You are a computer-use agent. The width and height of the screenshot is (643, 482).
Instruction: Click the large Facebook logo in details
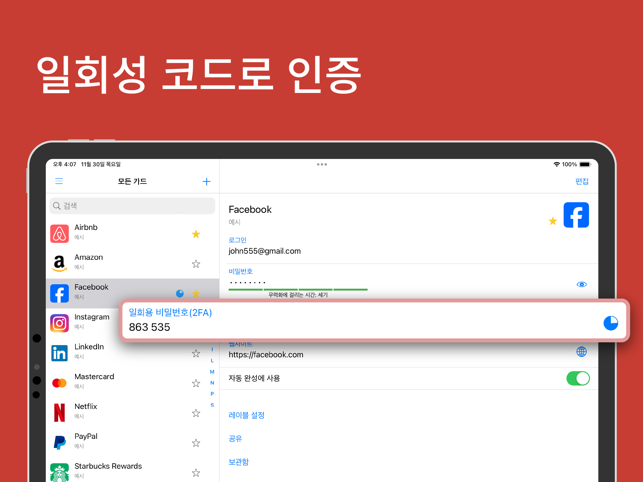576,215
